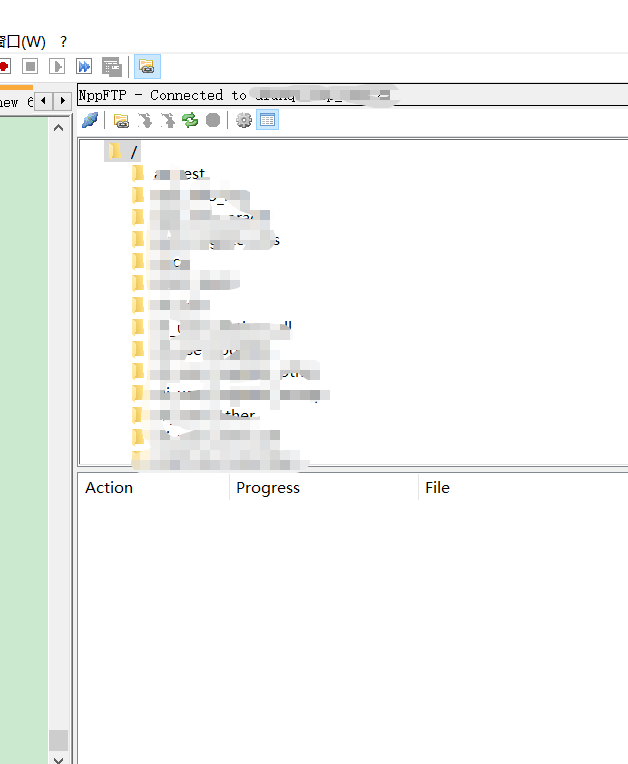Run macro multiple times icon

coord(84,66)
